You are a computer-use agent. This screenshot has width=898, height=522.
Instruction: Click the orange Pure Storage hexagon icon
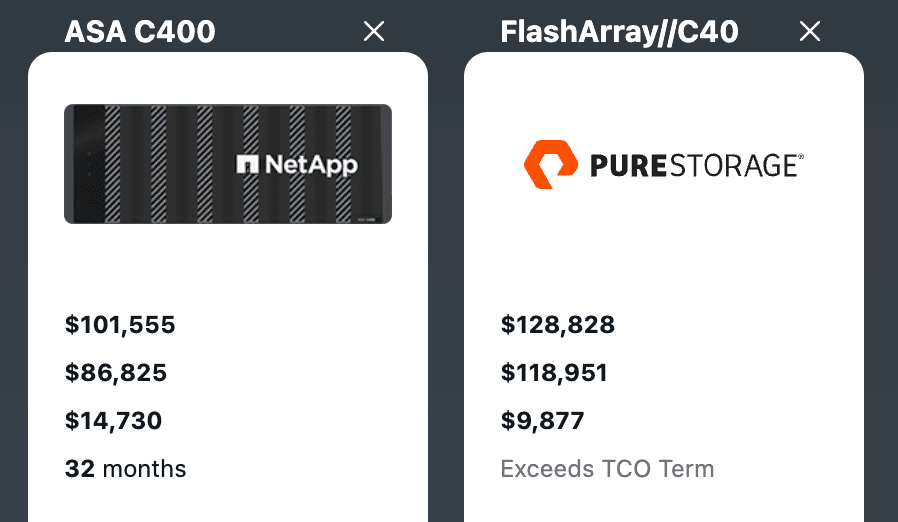(551, 164)
